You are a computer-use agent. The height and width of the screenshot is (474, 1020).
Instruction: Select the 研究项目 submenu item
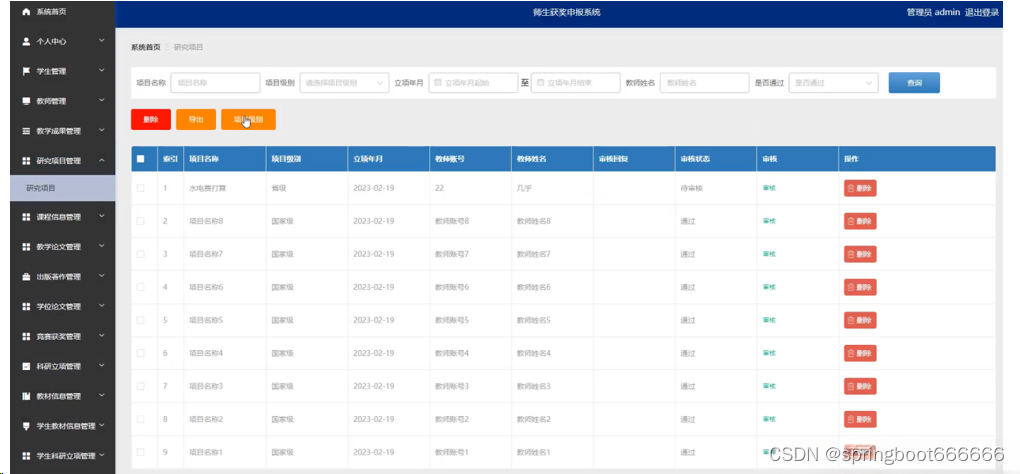point(62,188)
